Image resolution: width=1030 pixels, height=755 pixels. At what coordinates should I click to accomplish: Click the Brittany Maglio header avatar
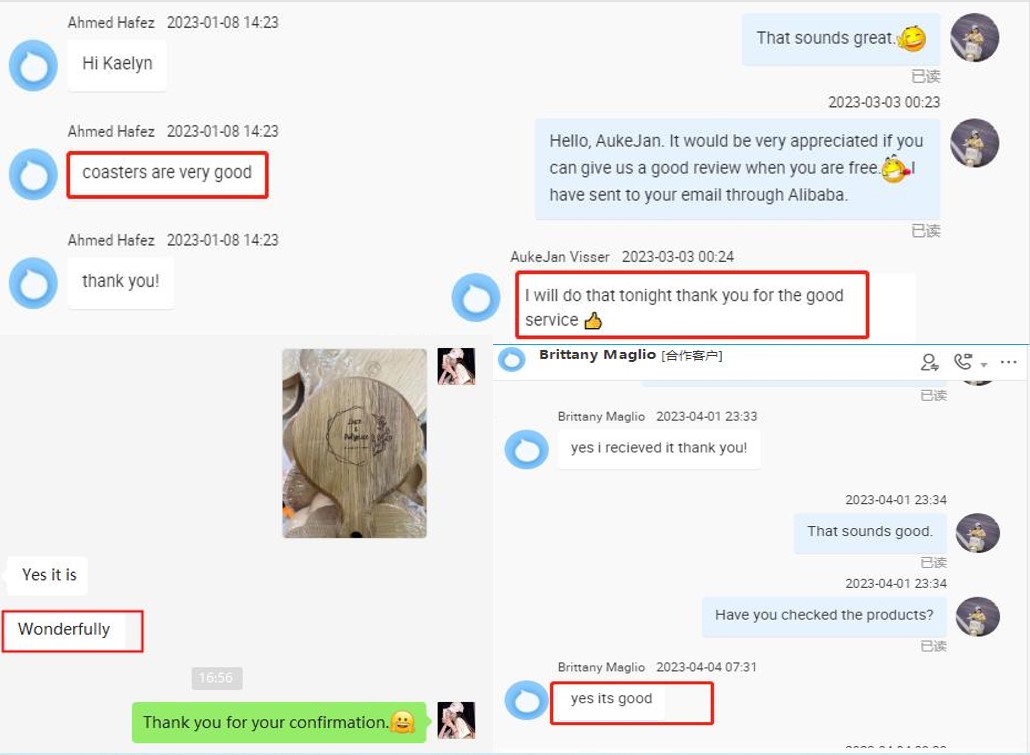512,359
